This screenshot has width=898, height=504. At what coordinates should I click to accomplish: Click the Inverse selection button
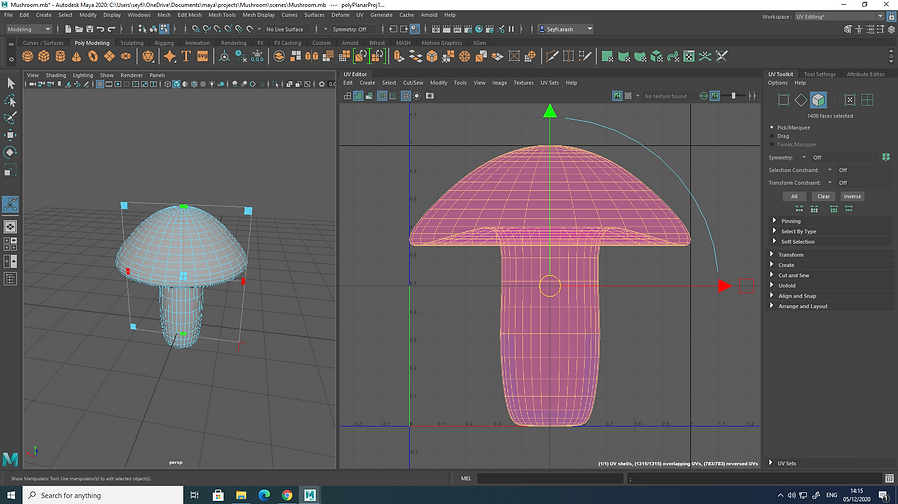click(852, 196)
